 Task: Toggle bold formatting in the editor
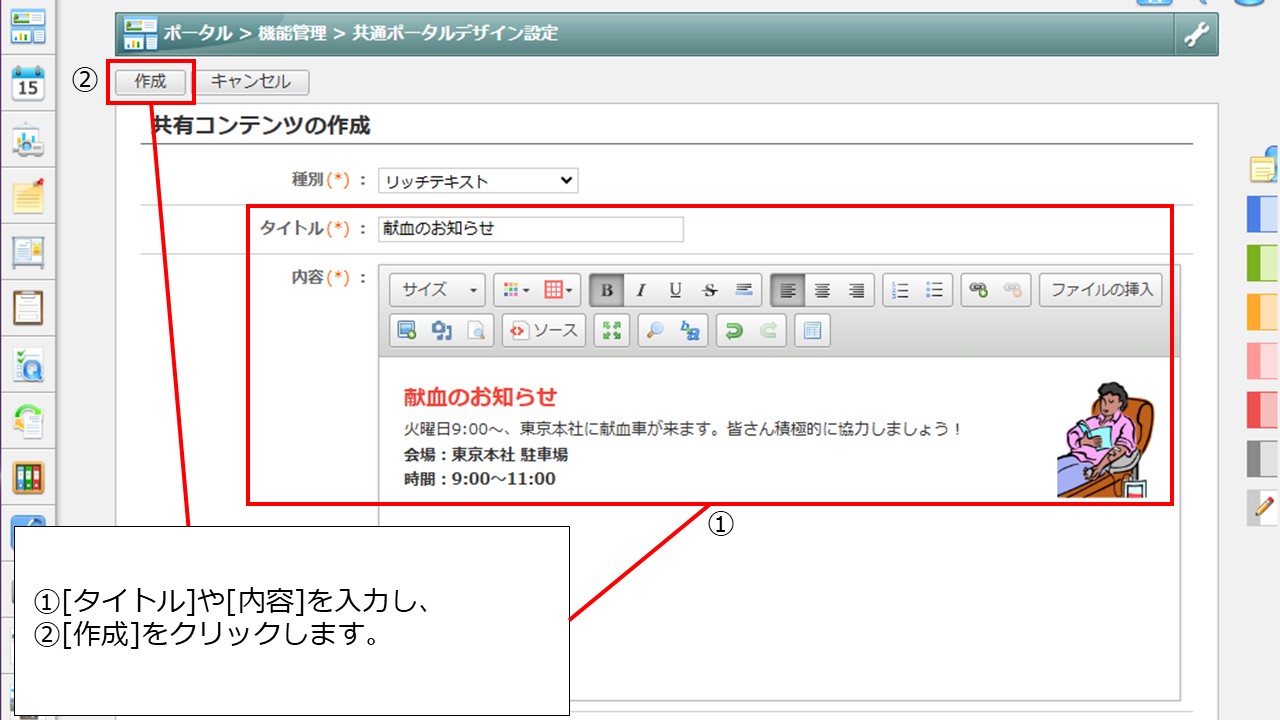coord(607,290)
